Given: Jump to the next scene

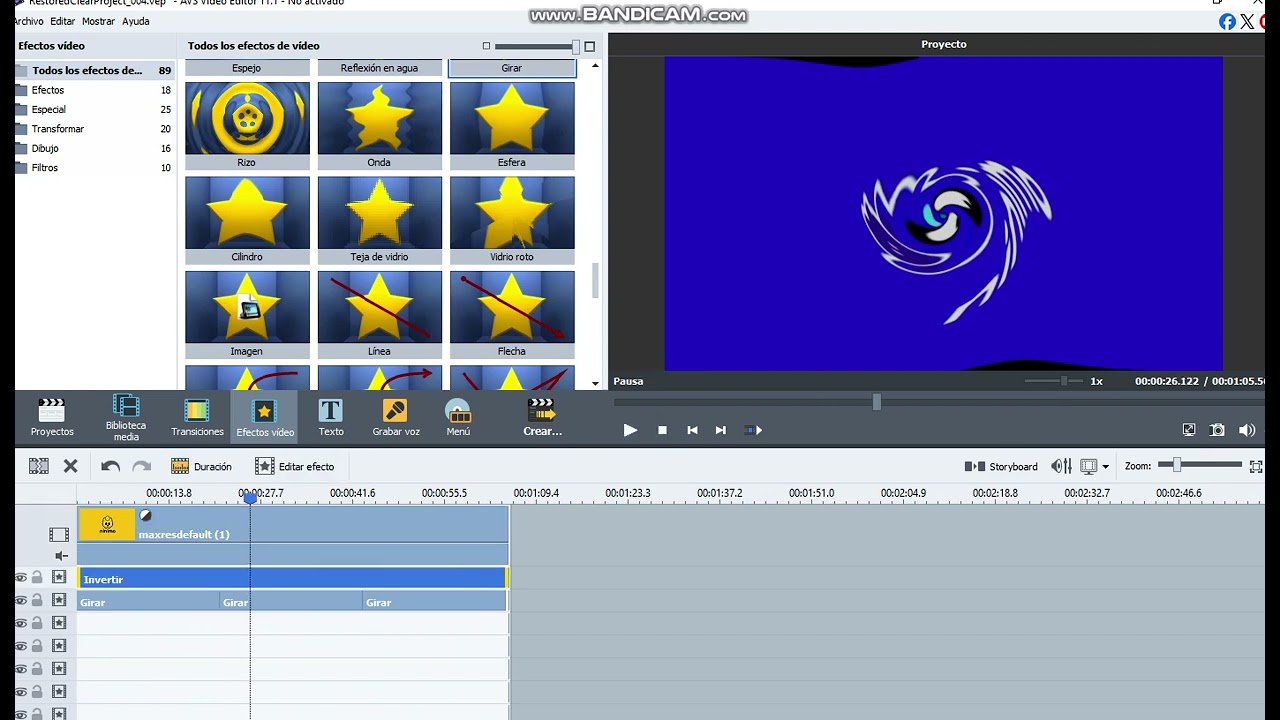Looking at the screenshot, I should (x=753, y=430).
